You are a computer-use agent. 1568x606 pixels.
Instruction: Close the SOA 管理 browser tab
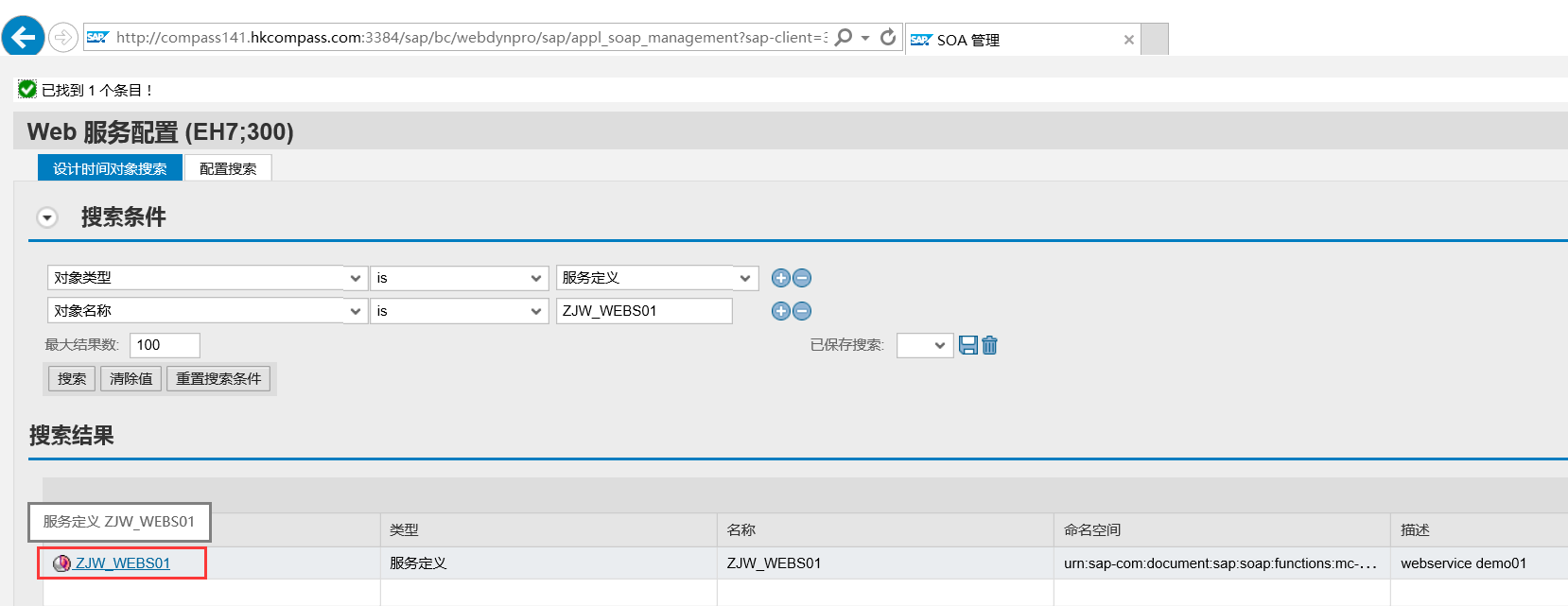(1128, 40)
